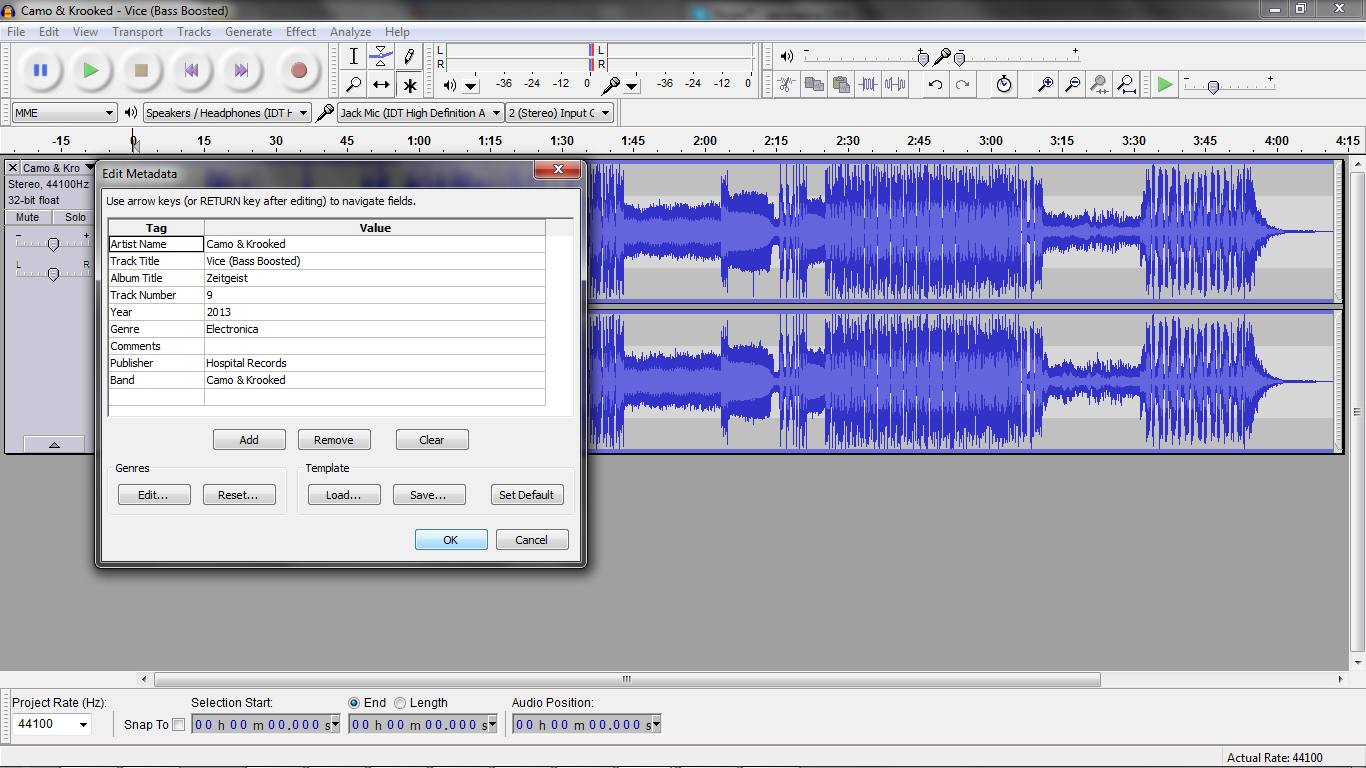Solo the Camo & Krooked track
Screen dimensions: 1366x768
pos(75,217)
